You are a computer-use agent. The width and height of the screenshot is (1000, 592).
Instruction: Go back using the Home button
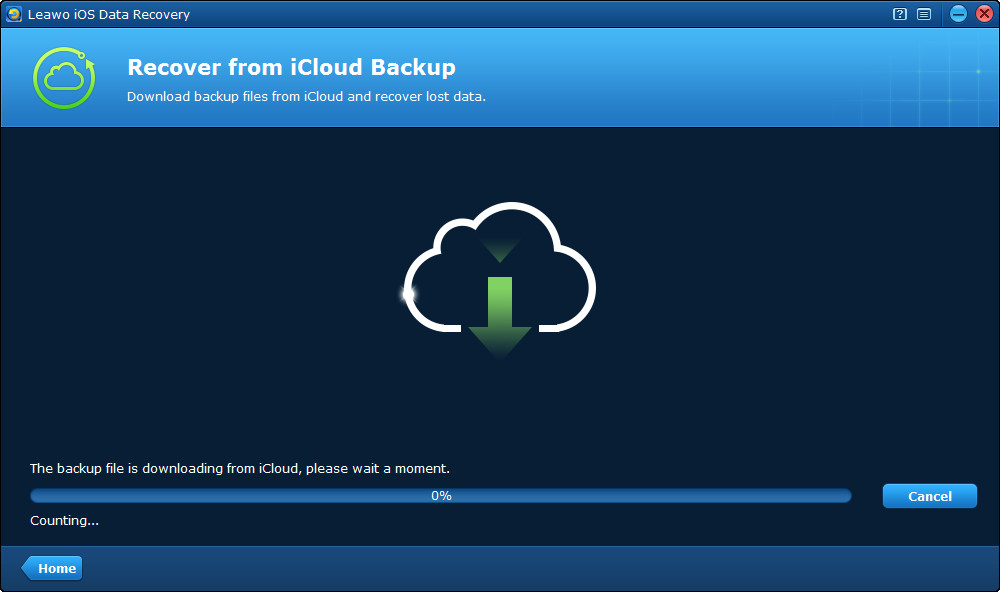coord(53,568)
